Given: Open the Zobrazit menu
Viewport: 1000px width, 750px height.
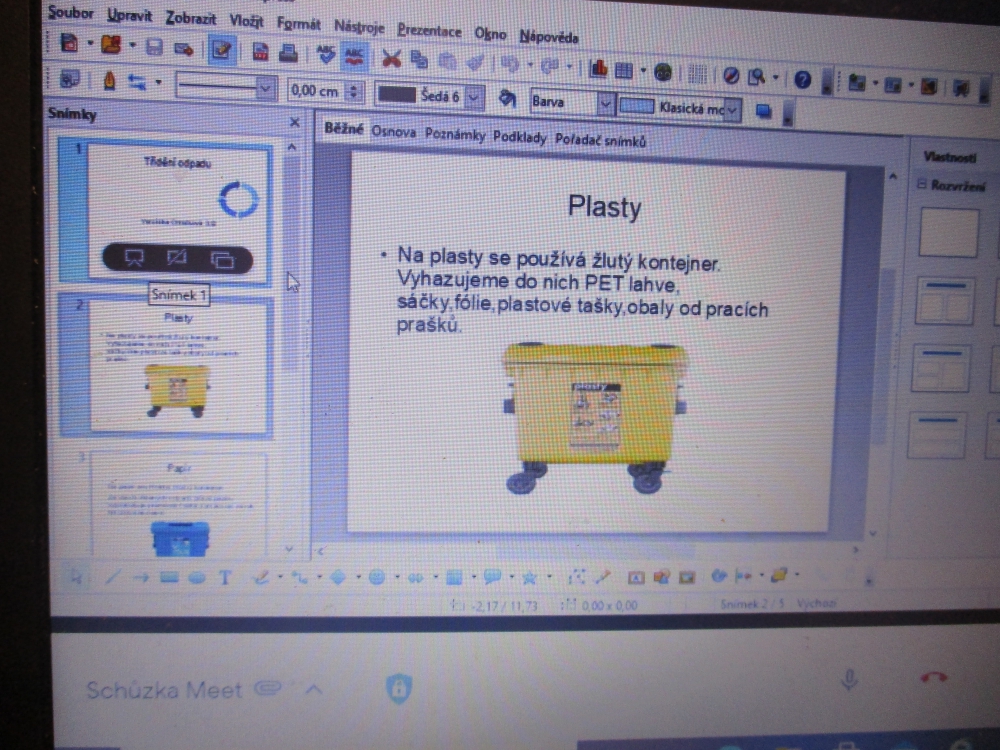Looking at the screenshot, I should coord(191,18).
